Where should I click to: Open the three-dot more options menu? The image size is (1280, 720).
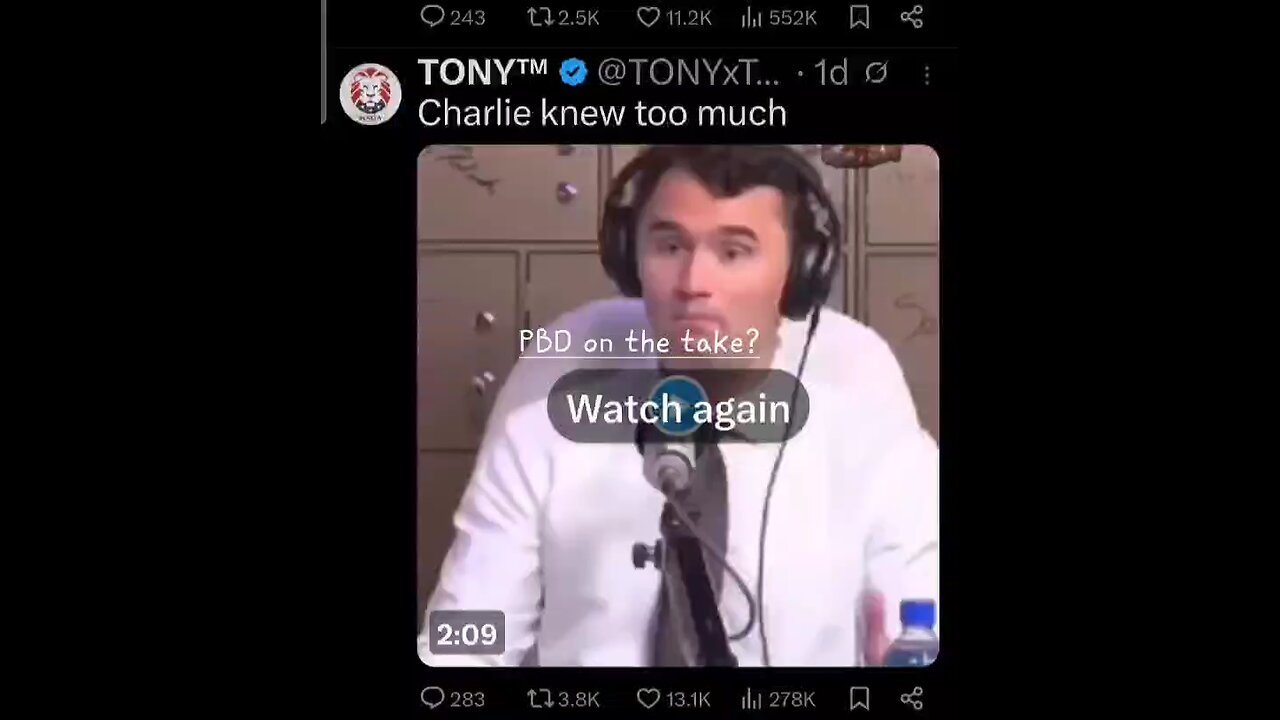pyautogui.click(x=927, y=75)
